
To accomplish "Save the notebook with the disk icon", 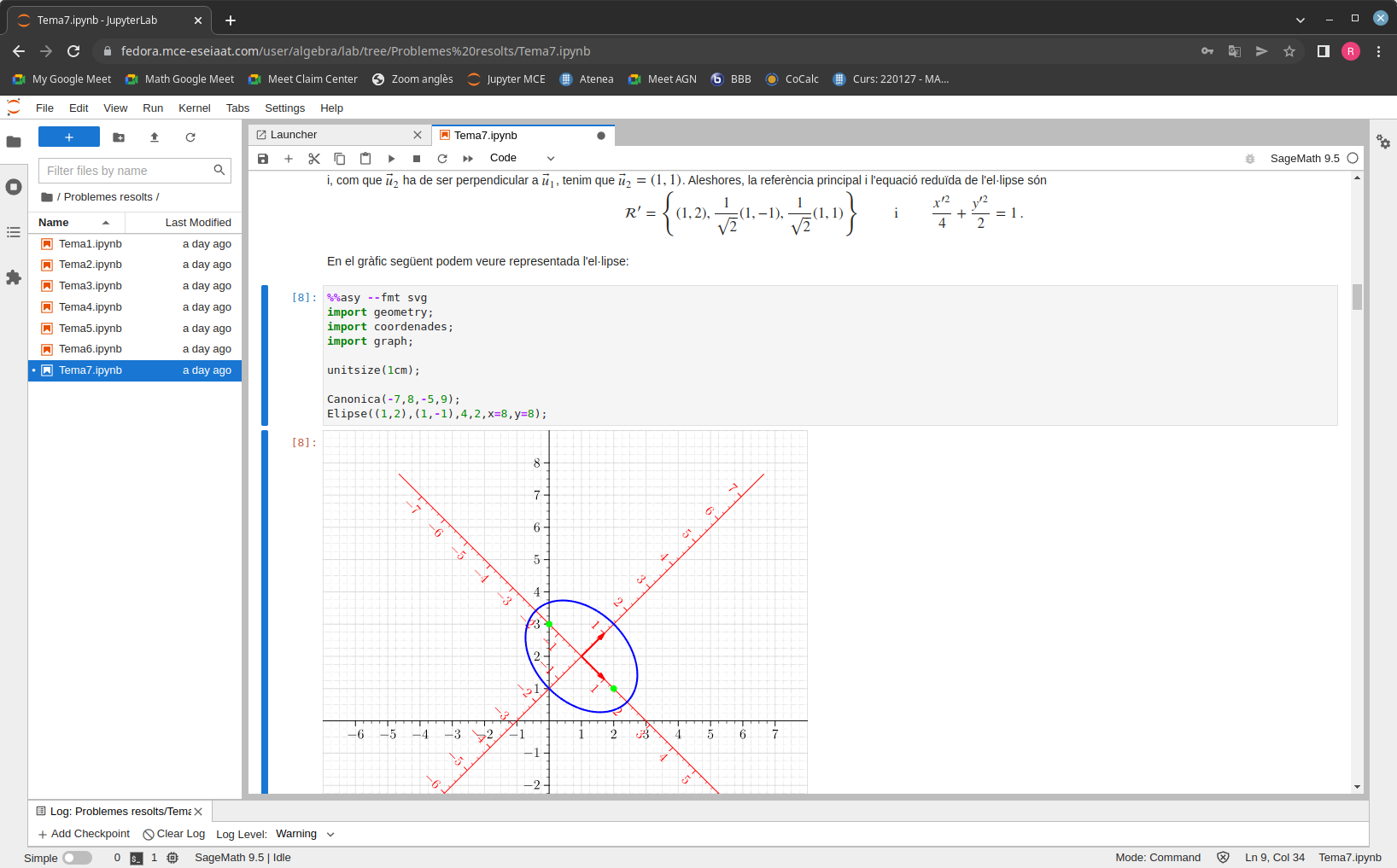I will (263, 159).
